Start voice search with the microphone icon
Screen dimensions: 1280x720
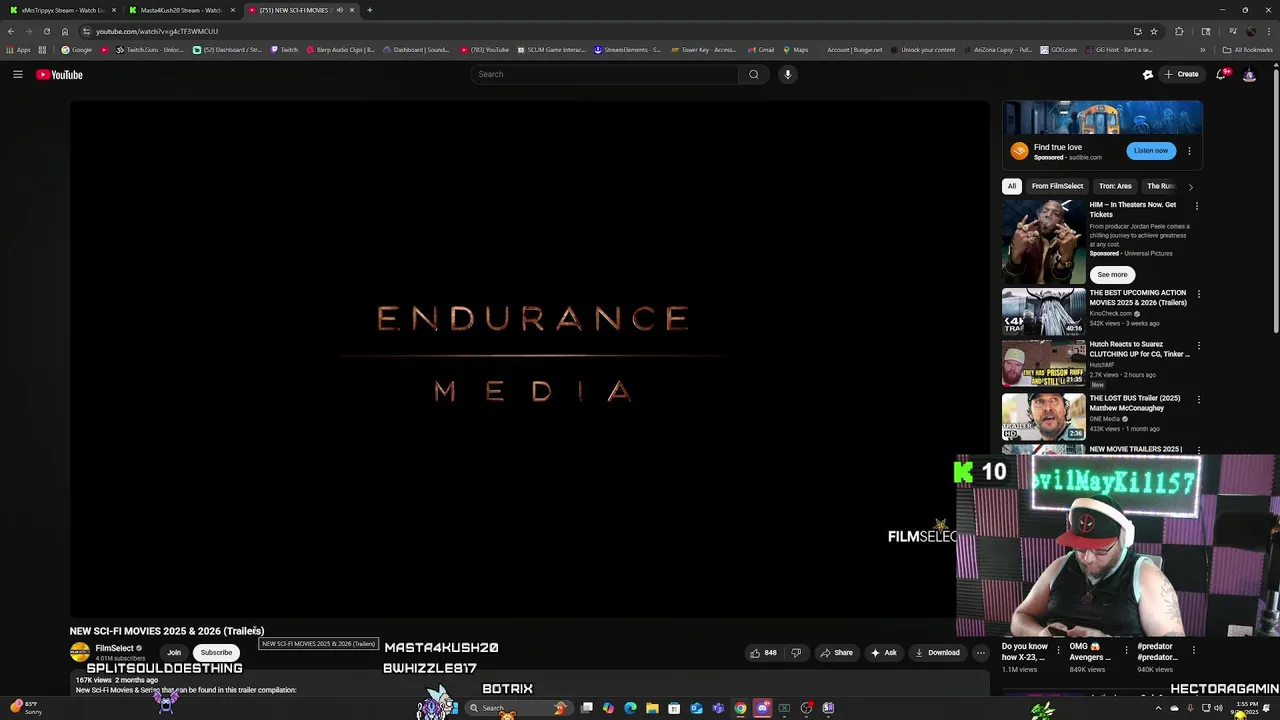788,74
